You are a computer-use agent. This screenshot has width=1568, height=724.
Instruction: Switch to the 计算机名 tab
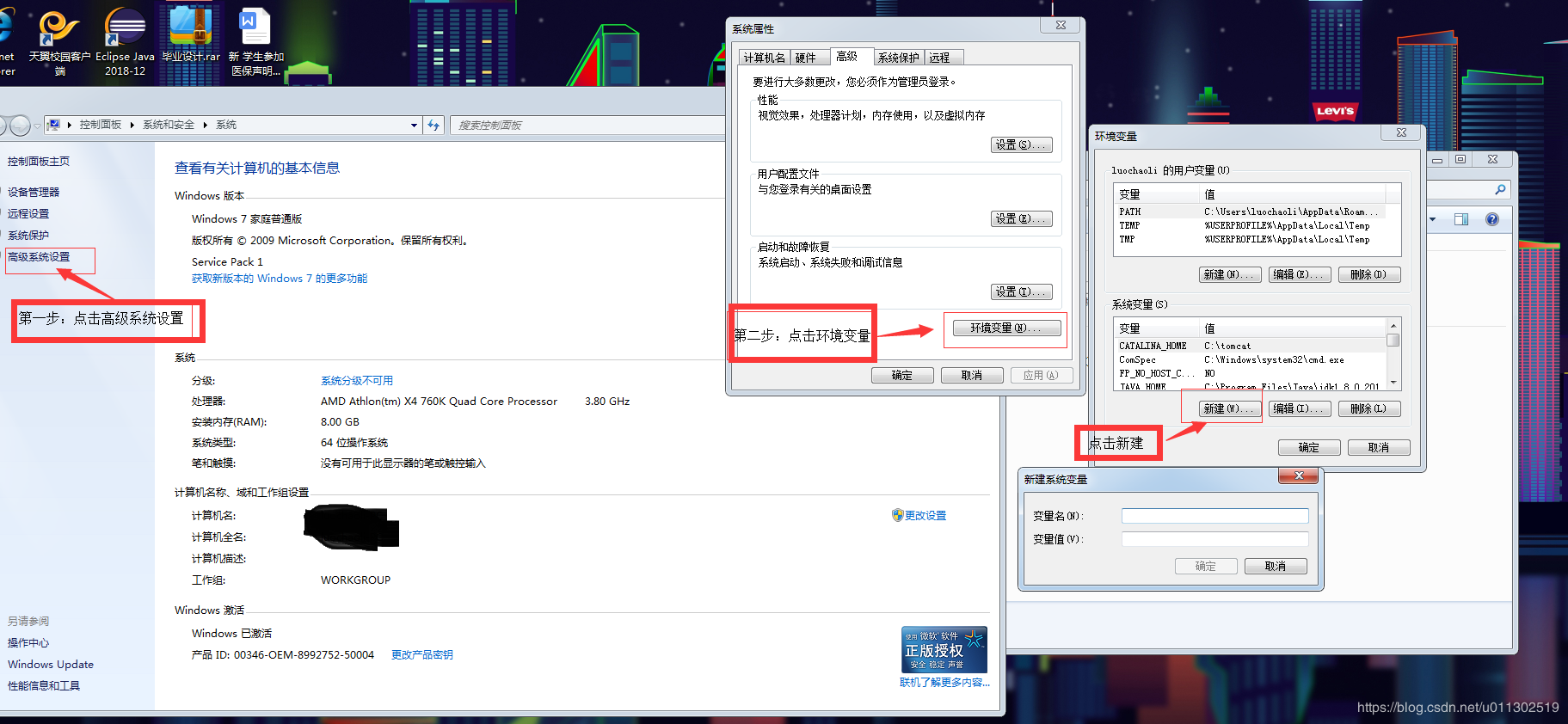(765, 58)
